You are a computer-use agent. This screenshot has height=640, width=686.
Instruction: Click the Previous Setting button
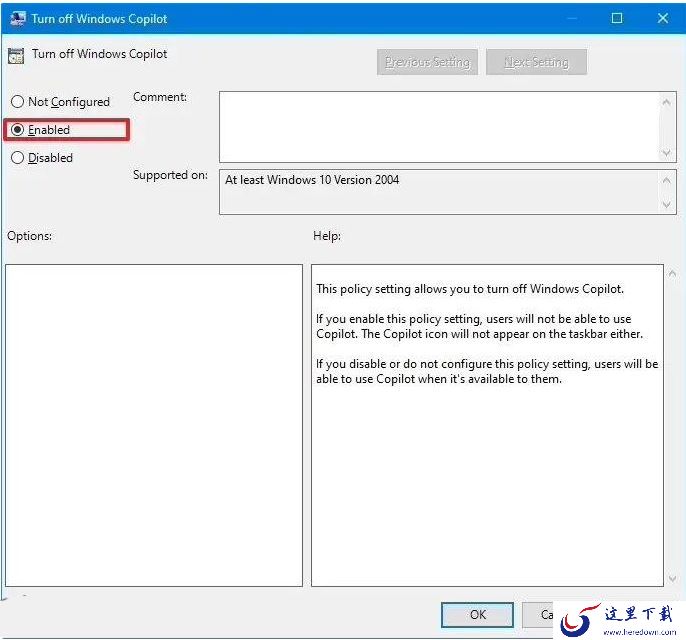point(427,62)
